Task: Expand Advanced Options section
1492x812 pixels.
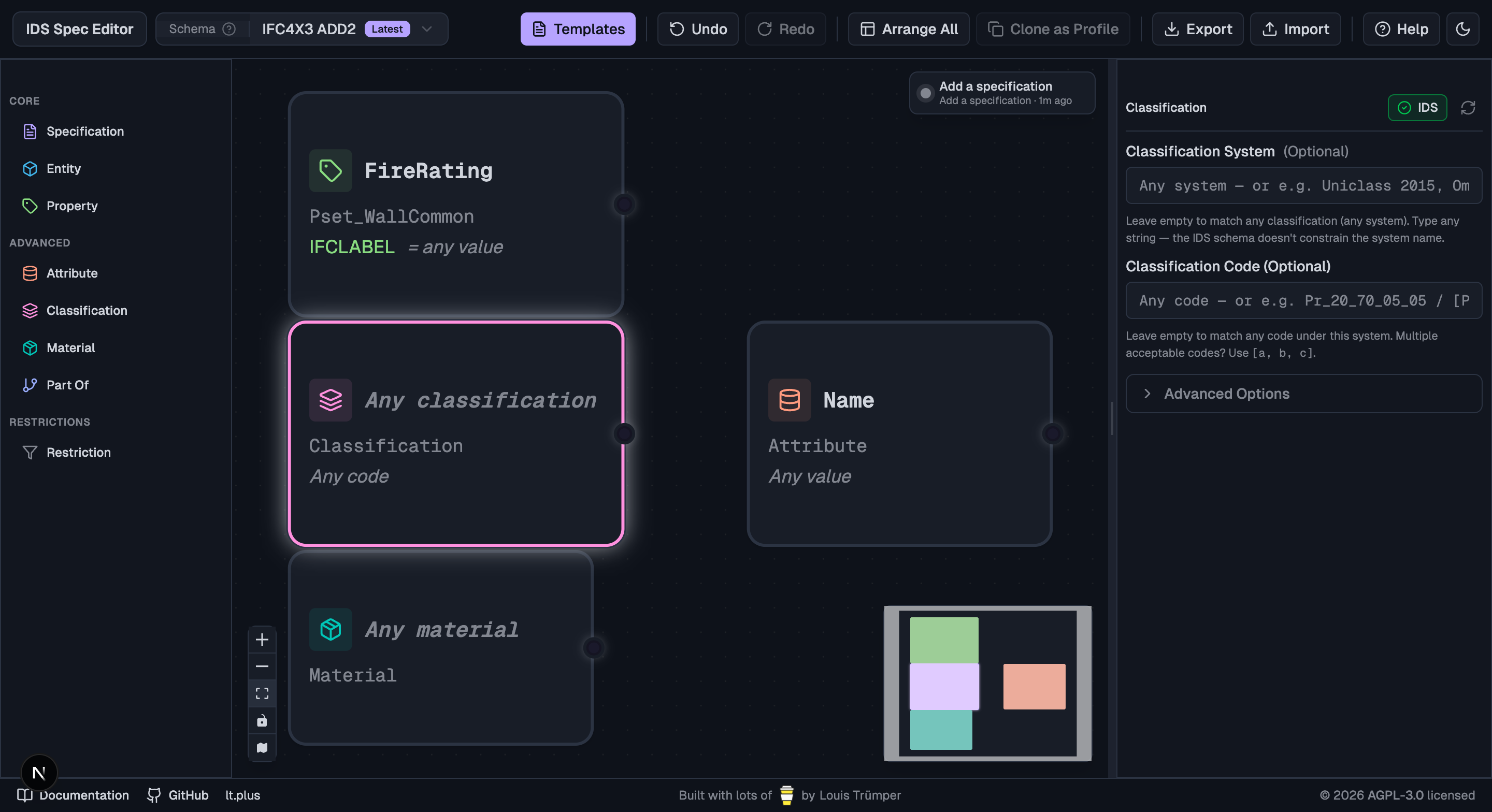Action: tap(1303, 394)
